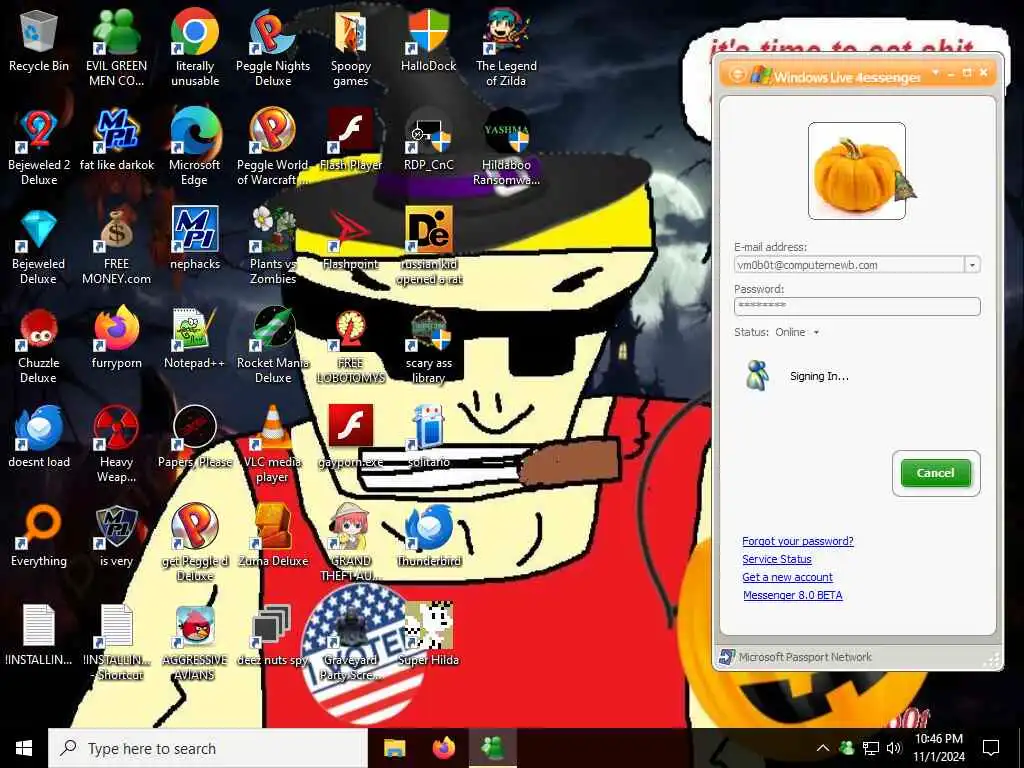
Task: Select the Rocket Mania Deluxe icon
Action: 273,329
